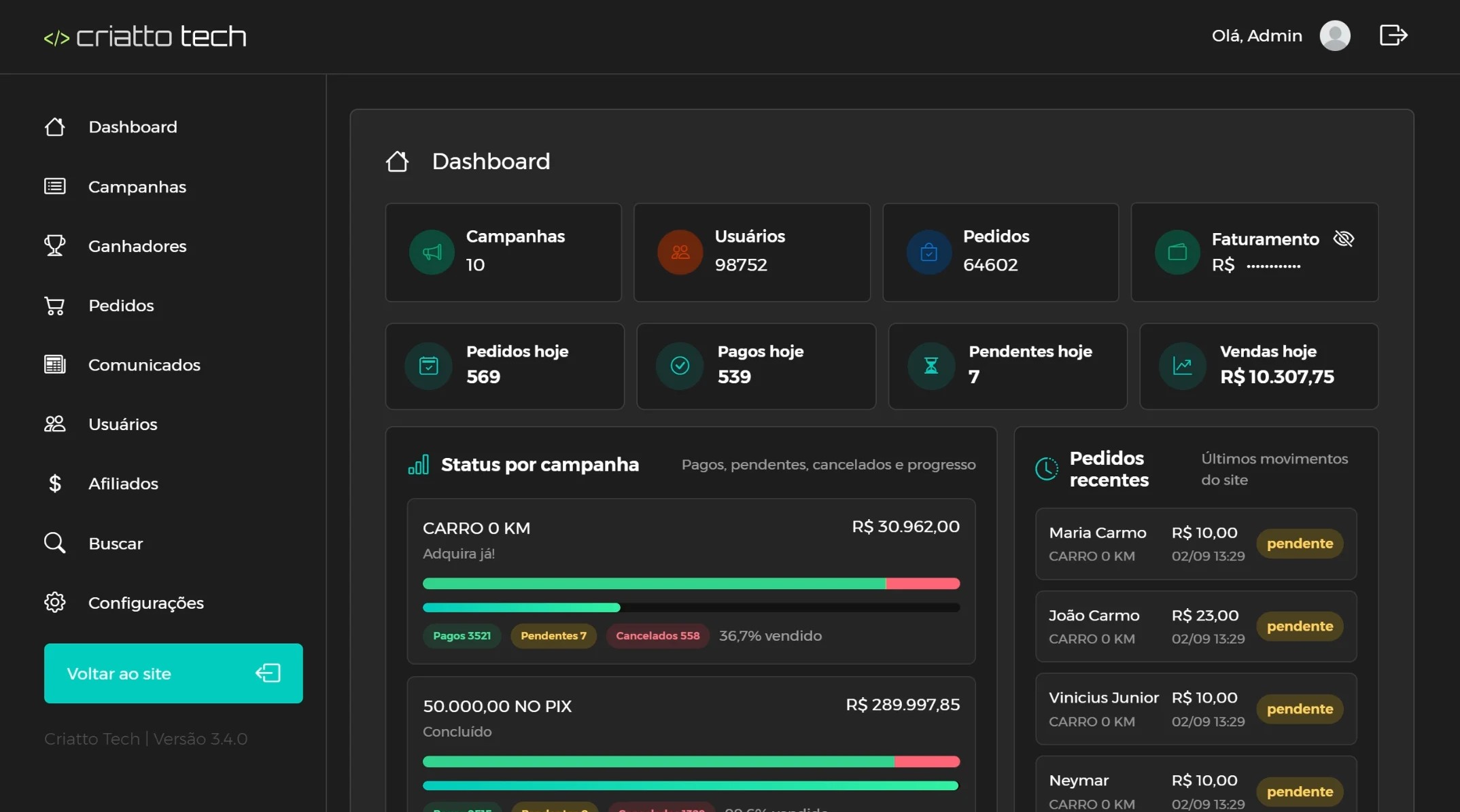Image resolution: width=1460 pixels, height=812 pixels.
Task: Toggle Faturamento value visibility eye icon
Action: tap(1344, 239)
